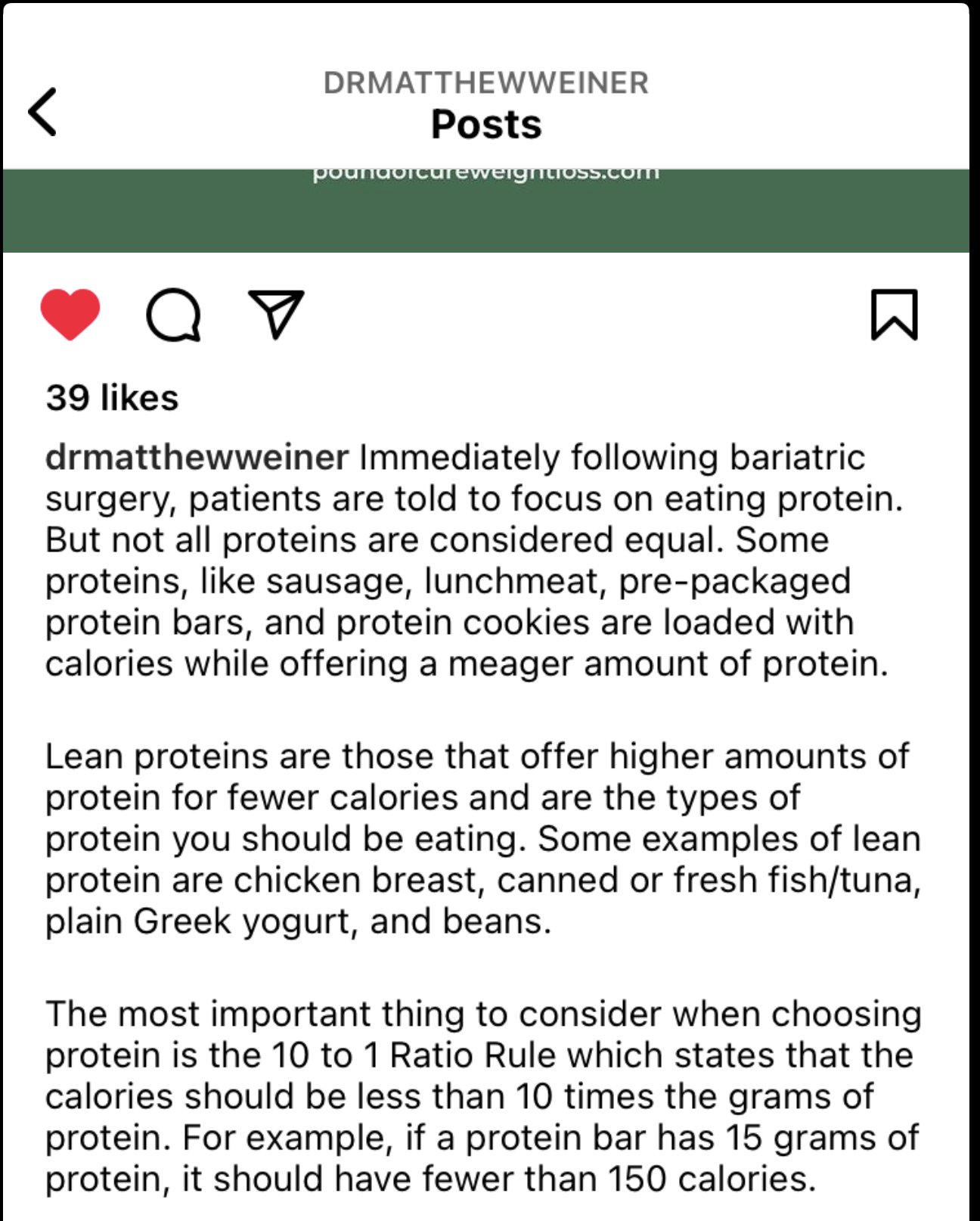Tap the paragraph starting with Lean proteins
The width and height of the screenshot is (980, 1221).
pyautogui.click(x=483, y=839)
